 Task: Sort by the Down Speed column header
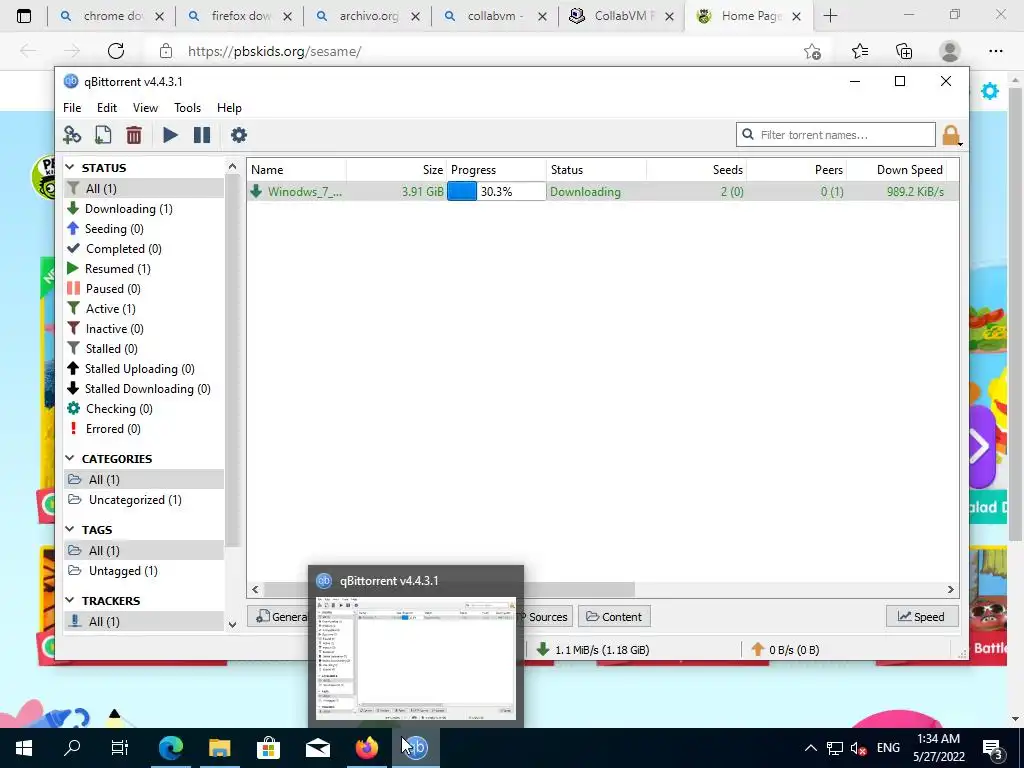pos(897,170)
